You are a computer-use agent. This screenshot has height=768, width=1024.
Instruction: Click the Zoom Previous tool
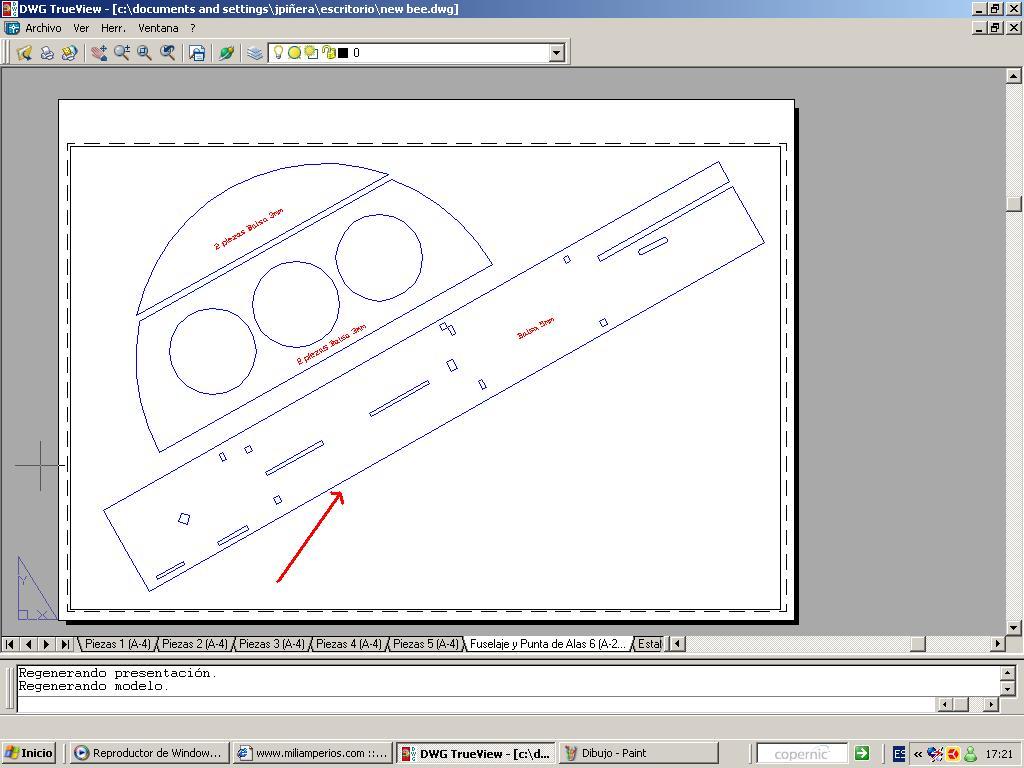(168, 53)
